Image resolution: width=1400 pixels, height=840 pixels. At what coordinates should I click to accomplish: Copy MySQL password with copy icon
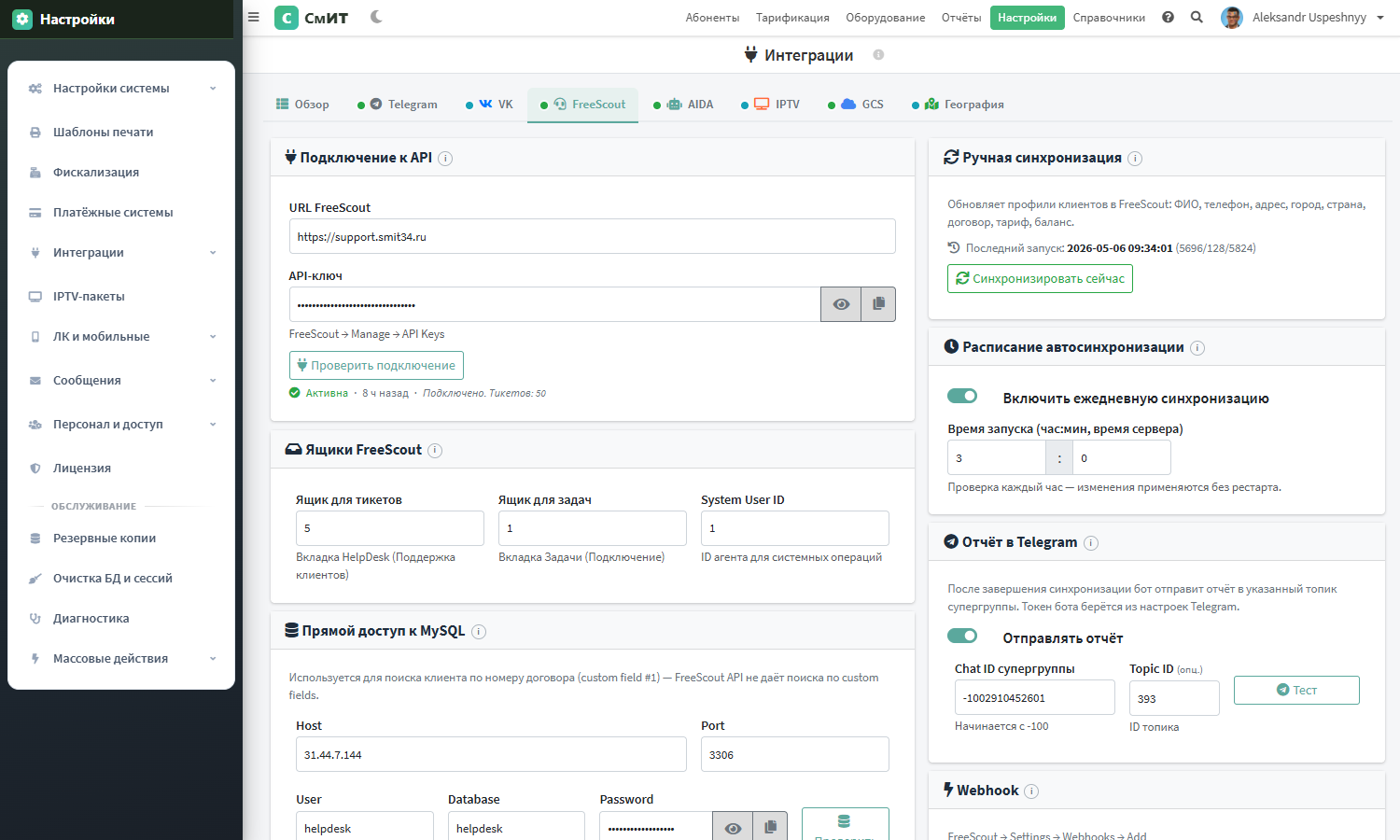770,827
